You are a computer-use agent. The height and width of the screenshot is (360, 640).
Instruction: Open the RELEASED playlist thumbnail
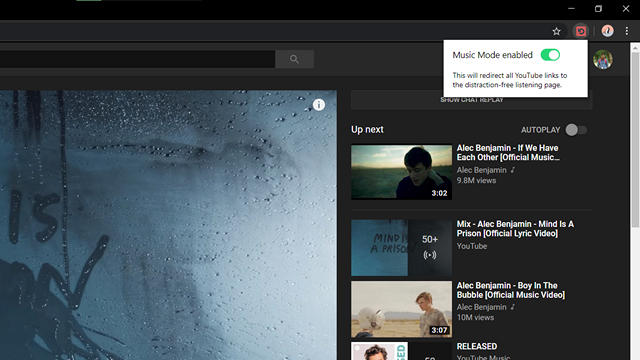click(401, 351)
